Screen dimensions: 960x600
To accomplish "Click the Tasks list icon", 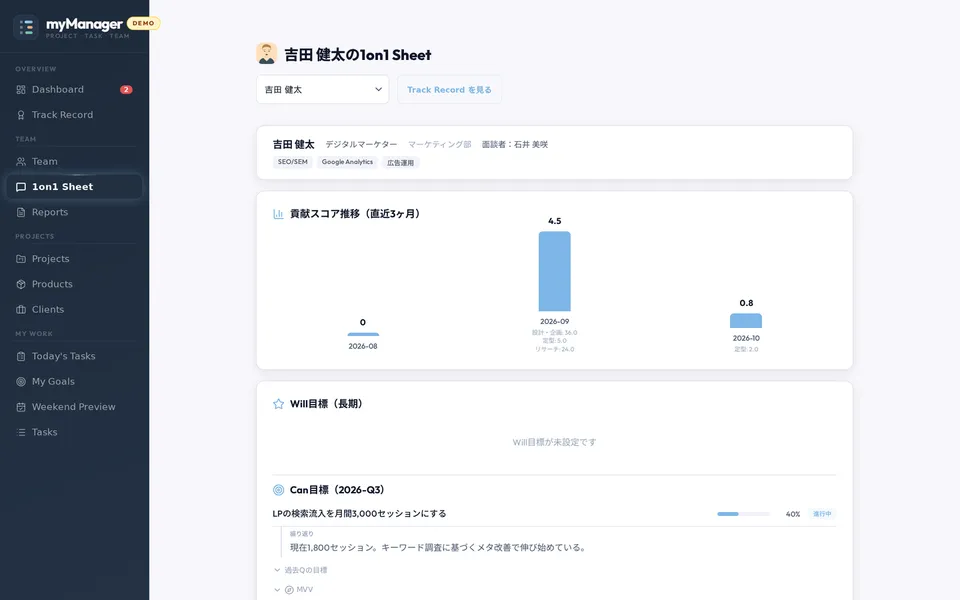I will pos(21,432).
